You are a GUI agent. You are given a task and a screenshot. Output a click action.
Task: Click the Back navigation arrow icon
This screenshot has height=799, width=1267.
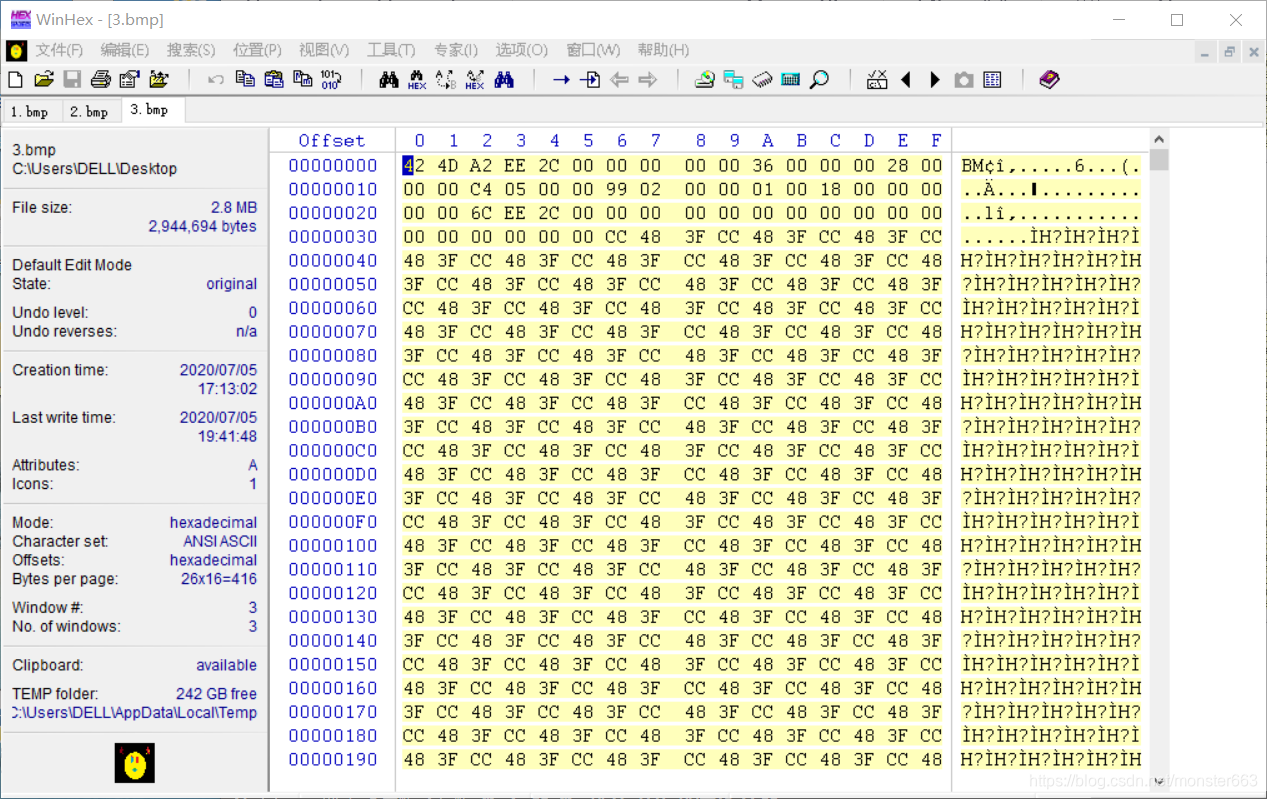[619, 79]
